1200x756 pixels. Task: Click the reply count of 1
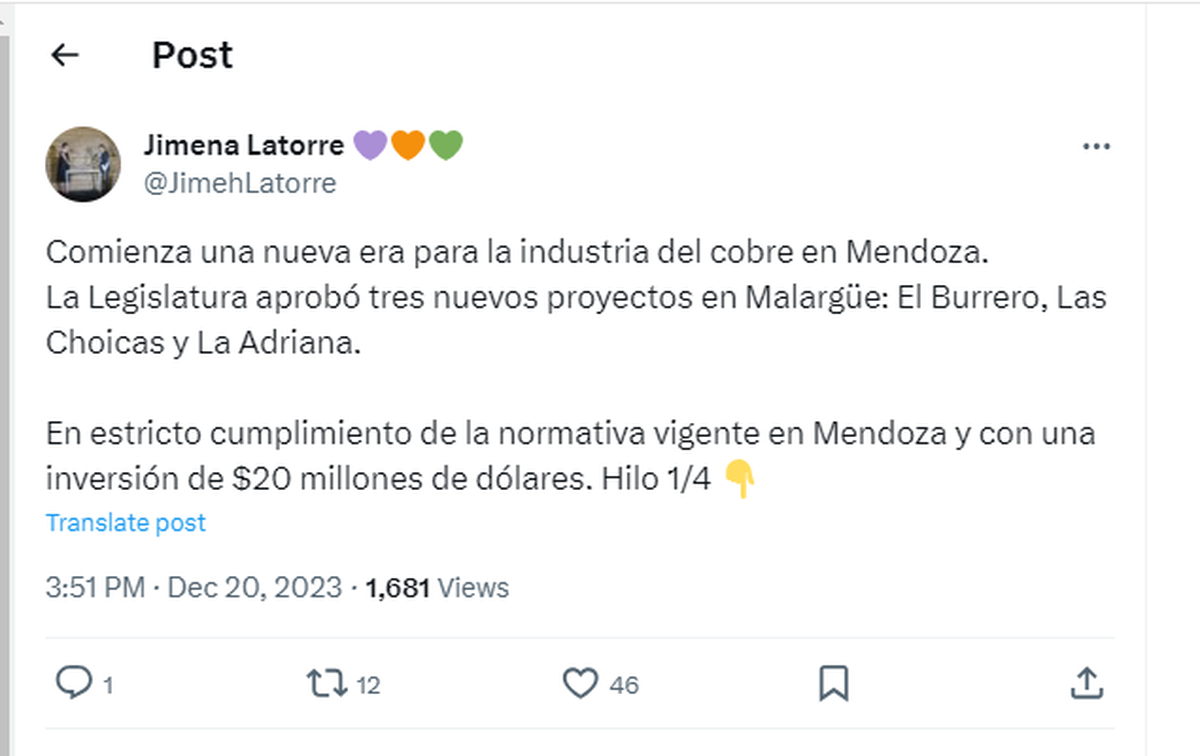click(107, 686)
